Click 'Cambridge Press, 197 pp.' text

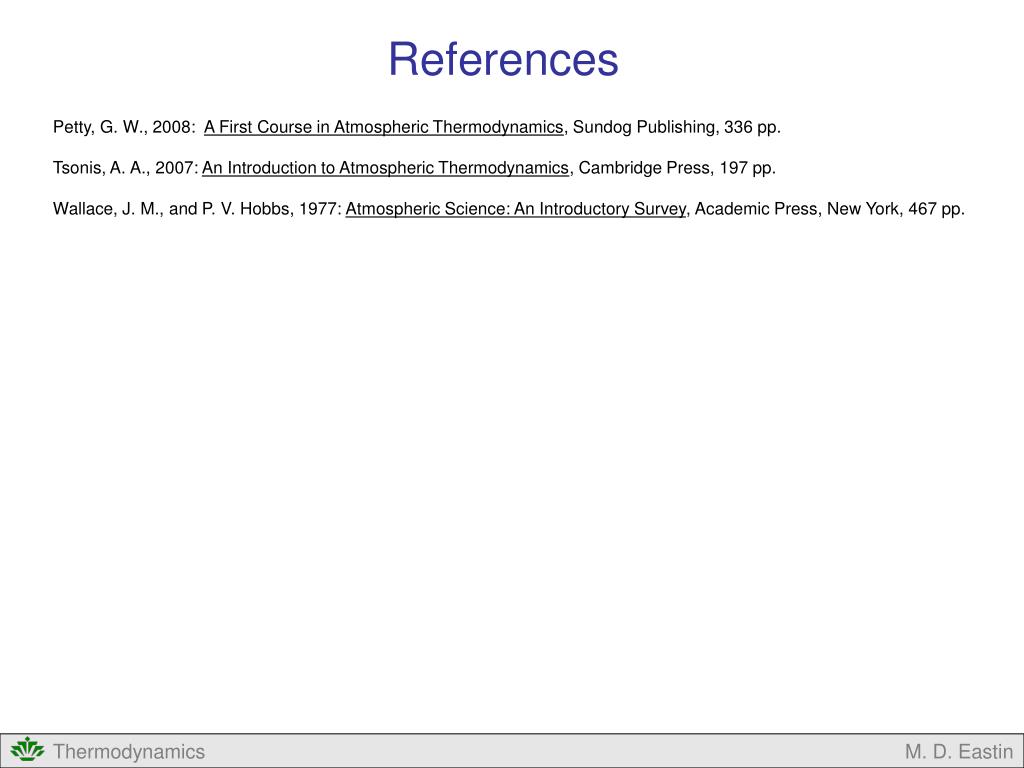tap(677, 168)
